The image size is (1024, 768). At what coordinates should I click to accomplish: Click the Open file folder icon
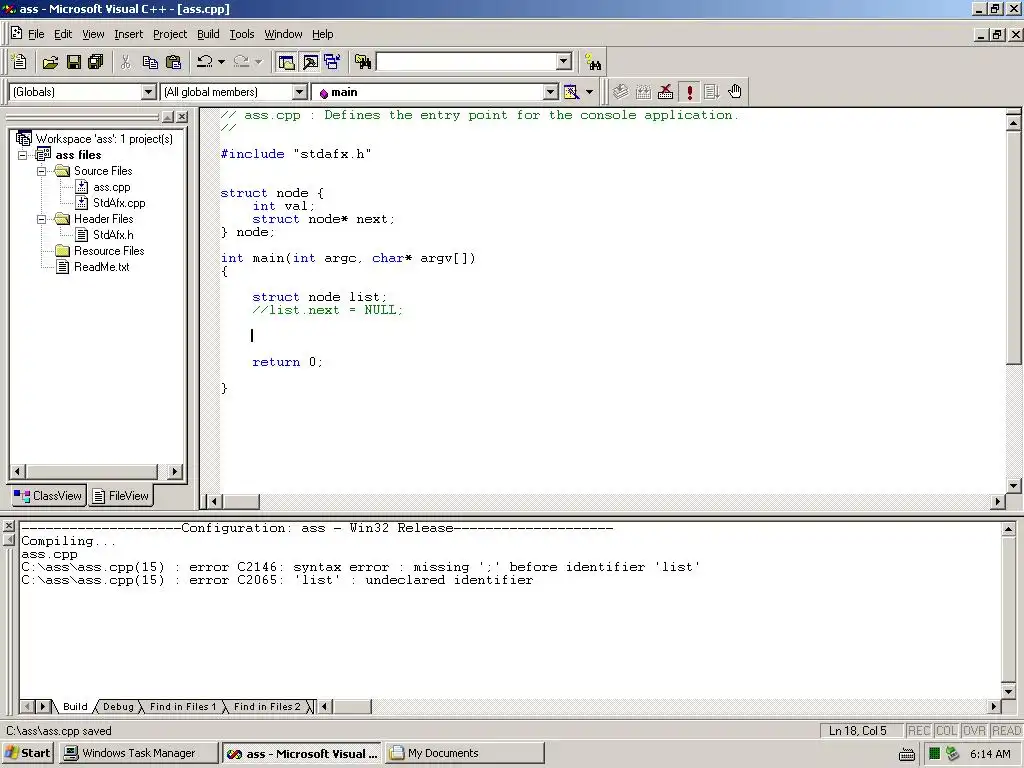50,62
